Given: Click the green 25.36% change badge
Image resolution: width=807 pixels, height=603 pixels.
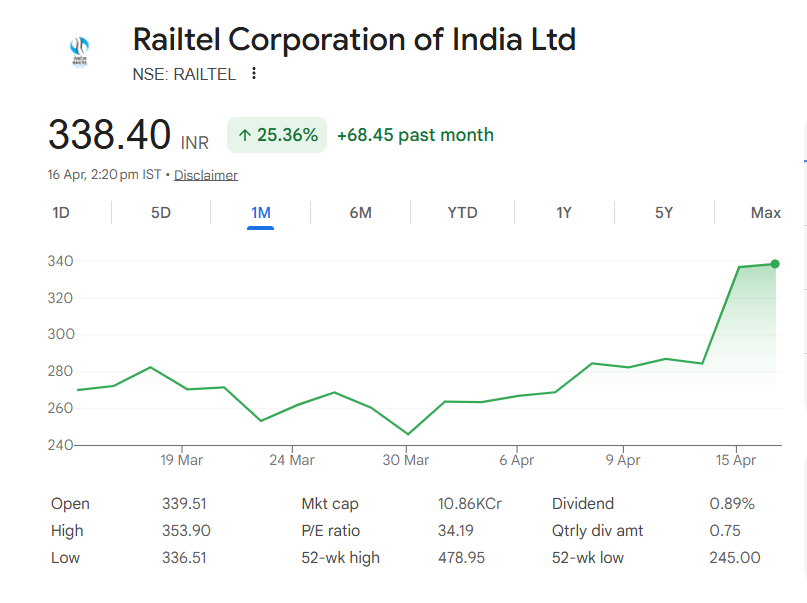Looking at the screenshot, I should point(277,133).
